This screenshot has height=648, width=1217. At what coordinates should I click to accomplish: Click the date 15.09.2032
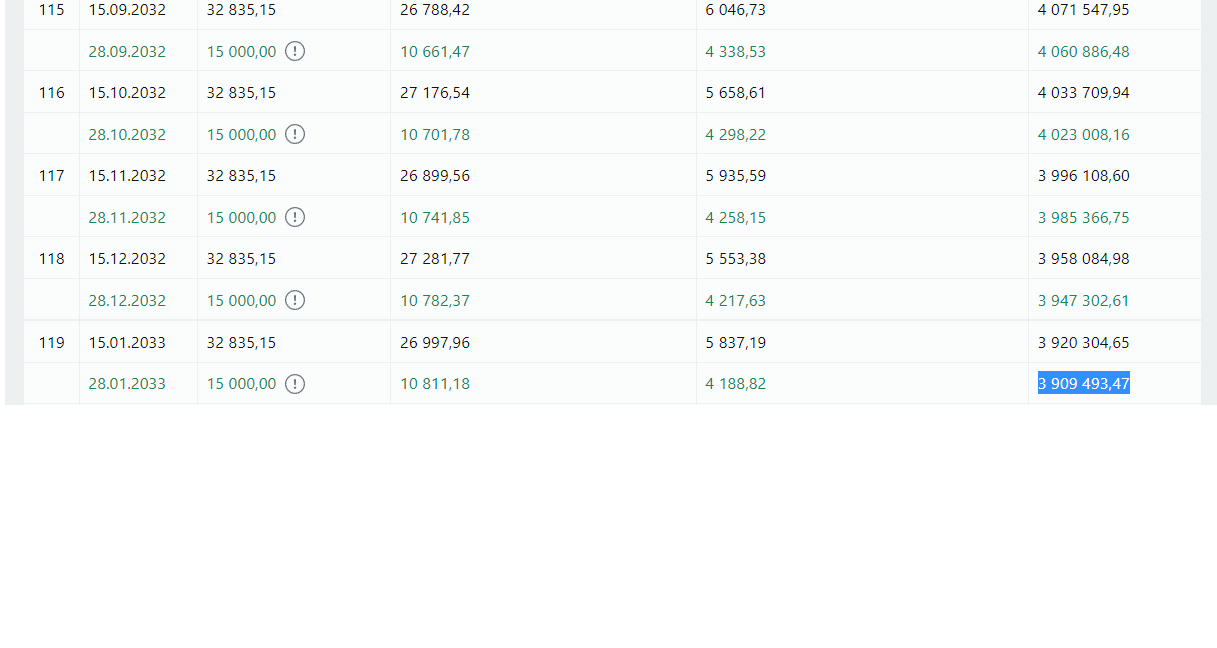(127, 10)
